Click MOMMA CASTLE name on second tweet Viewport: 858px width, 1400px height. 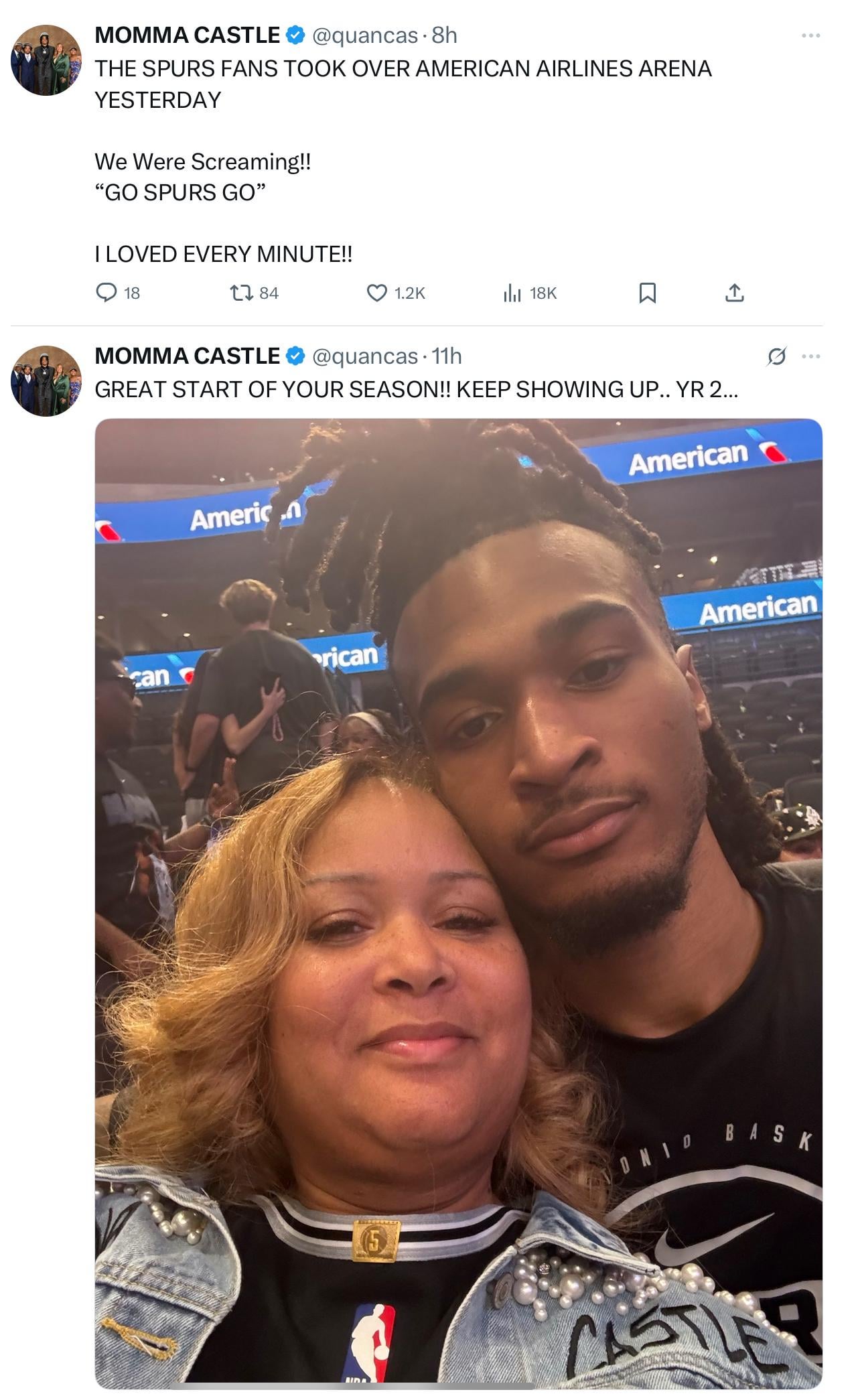click(x=188, y=356)
